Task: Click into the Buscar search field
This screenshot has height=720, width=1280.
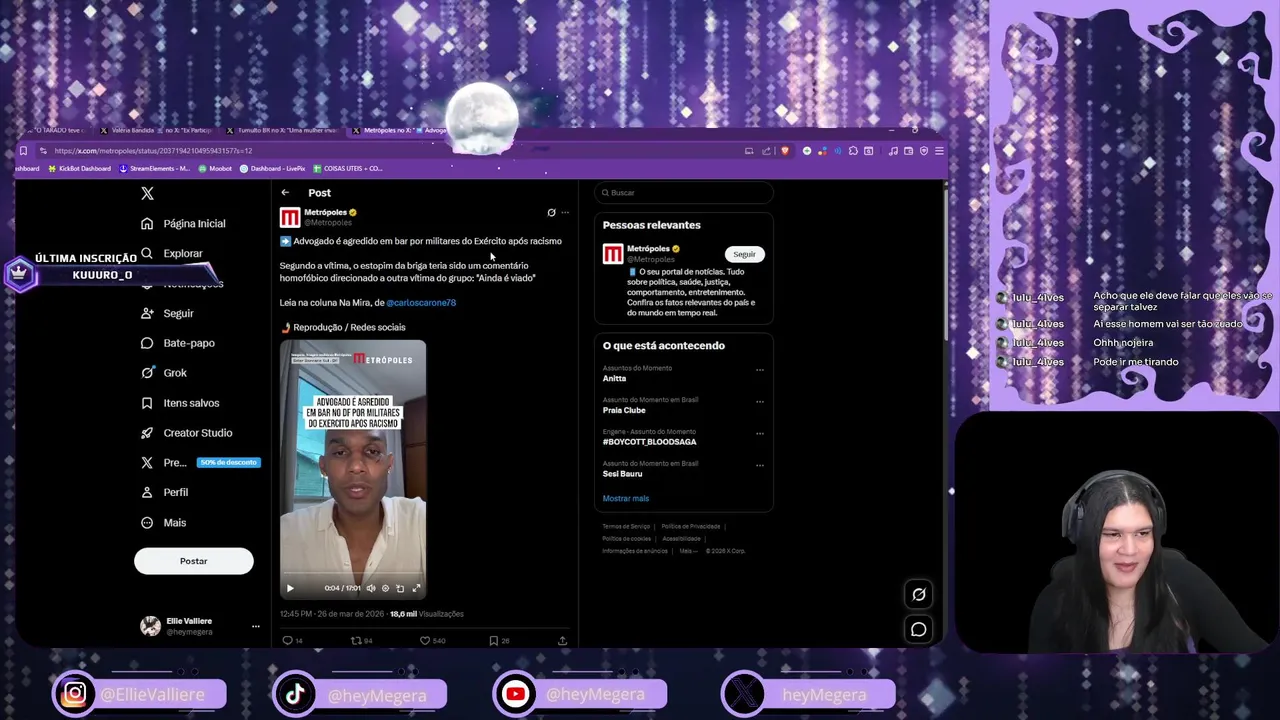Action: coord(684,193)
